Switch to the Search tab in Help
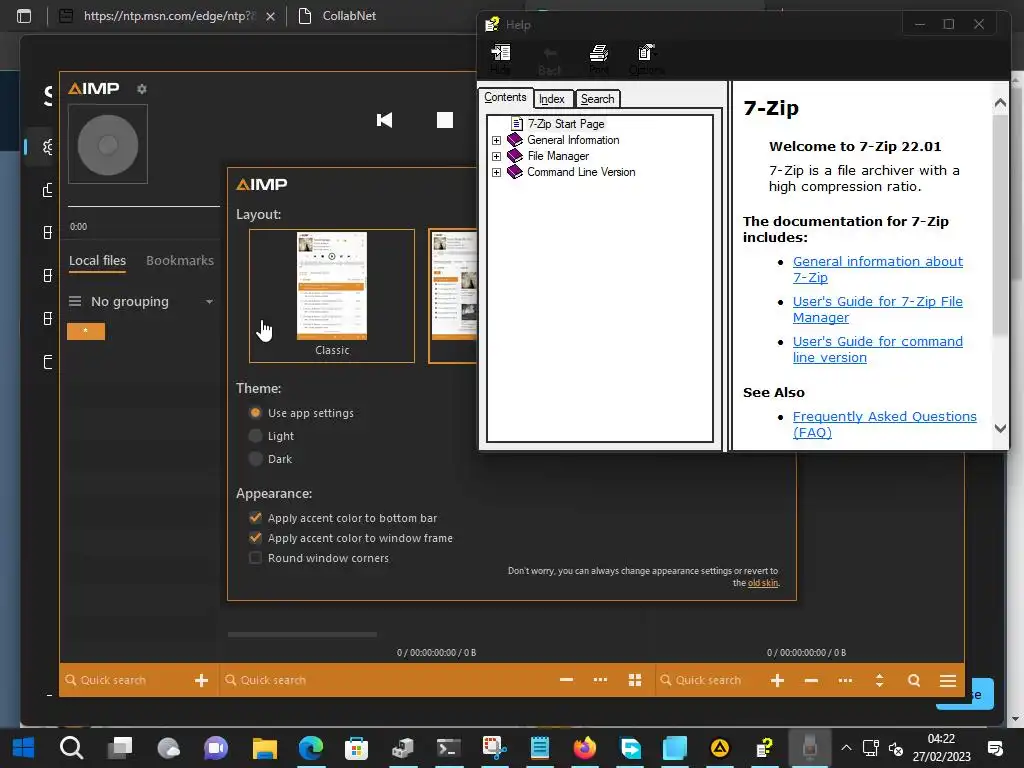 click(x=598, y=99)
